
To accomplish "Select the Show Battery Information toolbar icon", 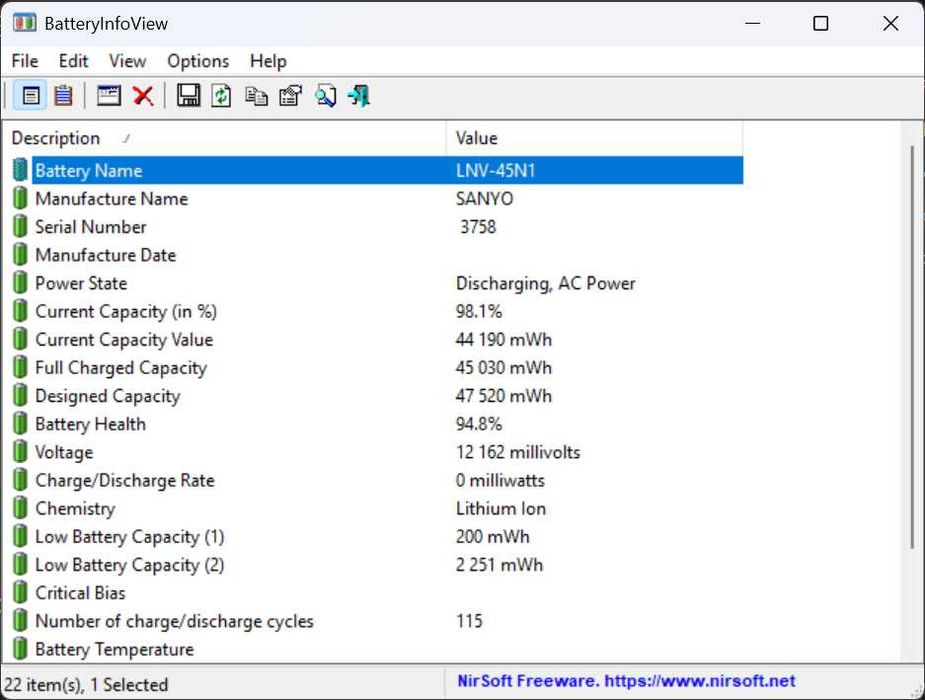I will pyautogui.click(x=31, y=96).
